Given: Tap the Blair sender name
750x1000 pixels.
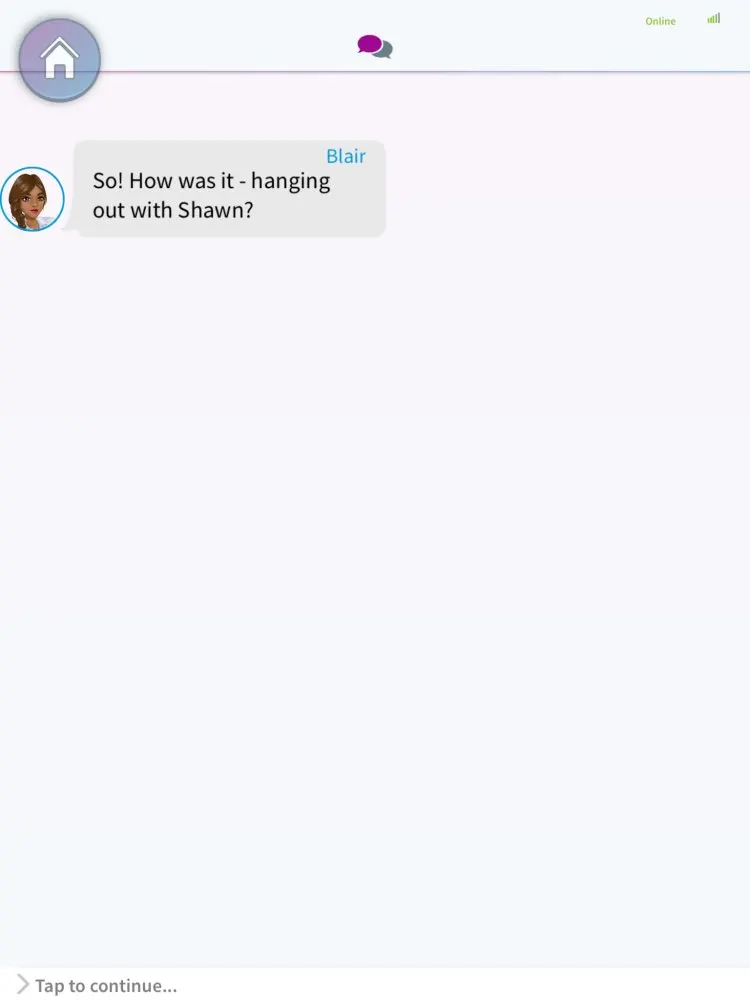Looking at the screenshot, I should click(x=346, y=156).
